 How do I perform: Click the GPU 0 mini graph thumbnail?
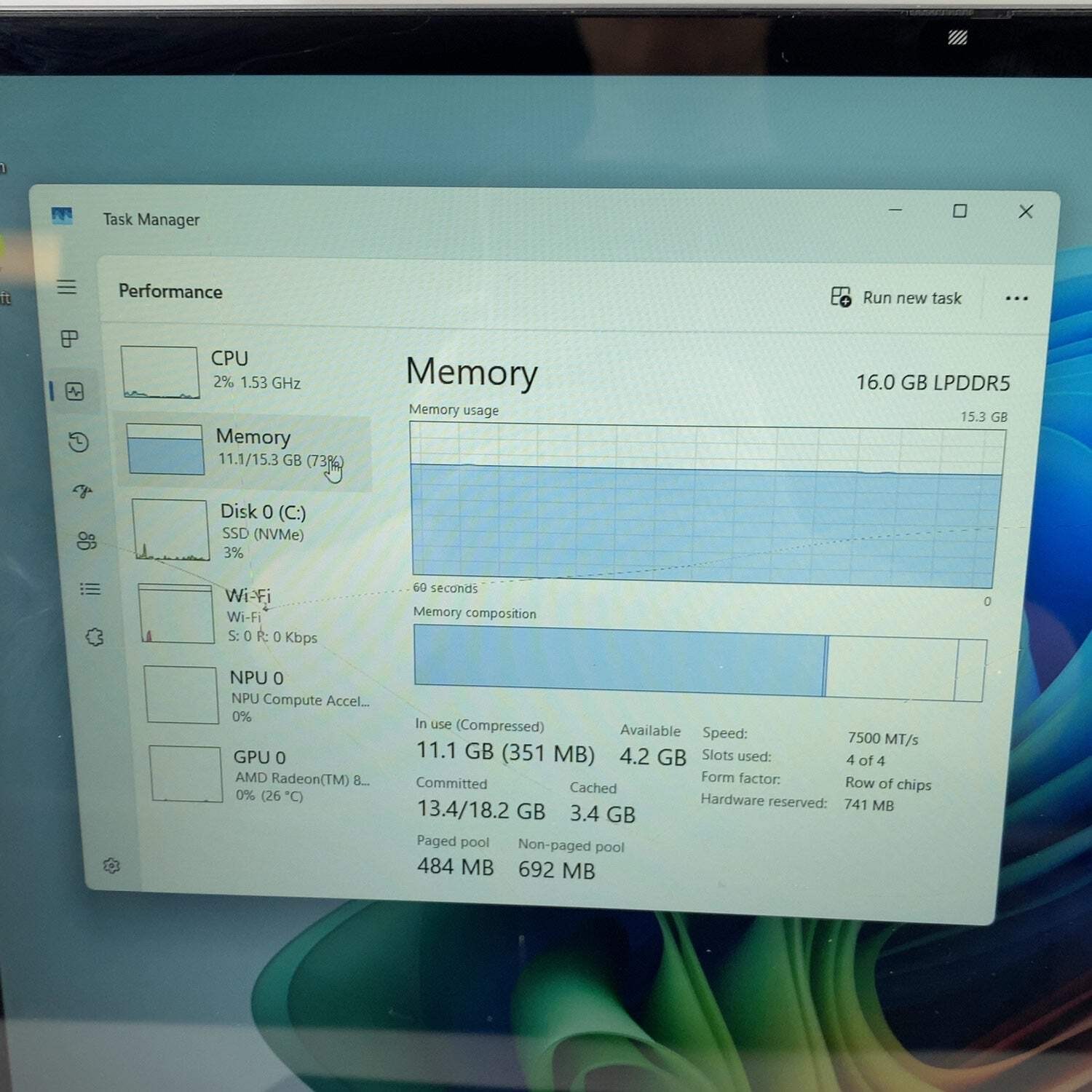[186, 773]
